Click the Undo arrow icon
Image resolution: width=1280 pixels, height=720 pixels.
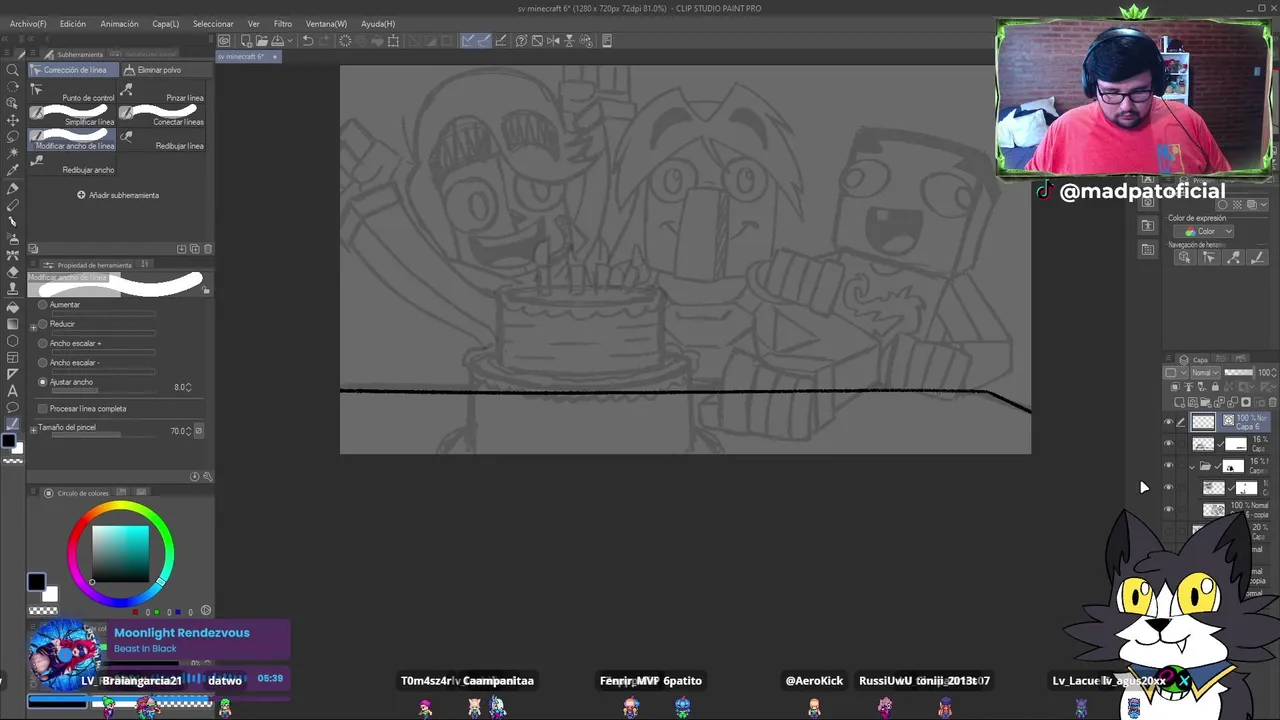click(308, 41)
